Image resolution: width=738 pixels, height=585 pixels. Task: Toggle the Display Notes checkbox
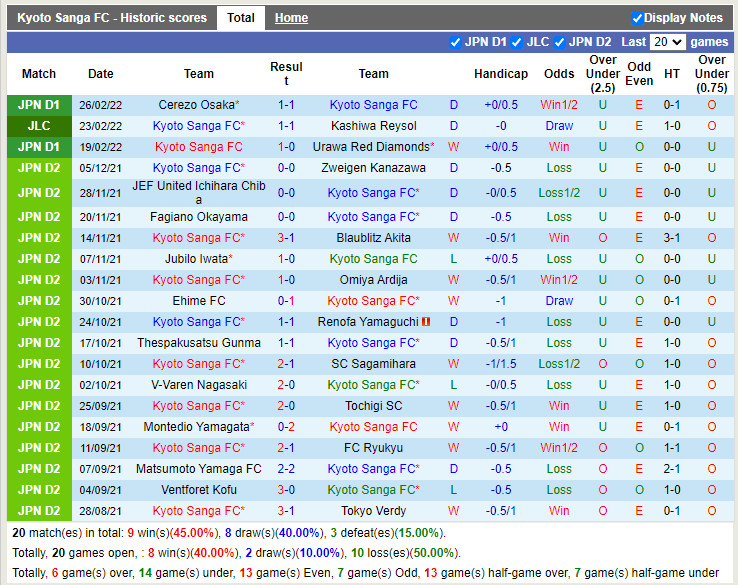coord(637,18)
